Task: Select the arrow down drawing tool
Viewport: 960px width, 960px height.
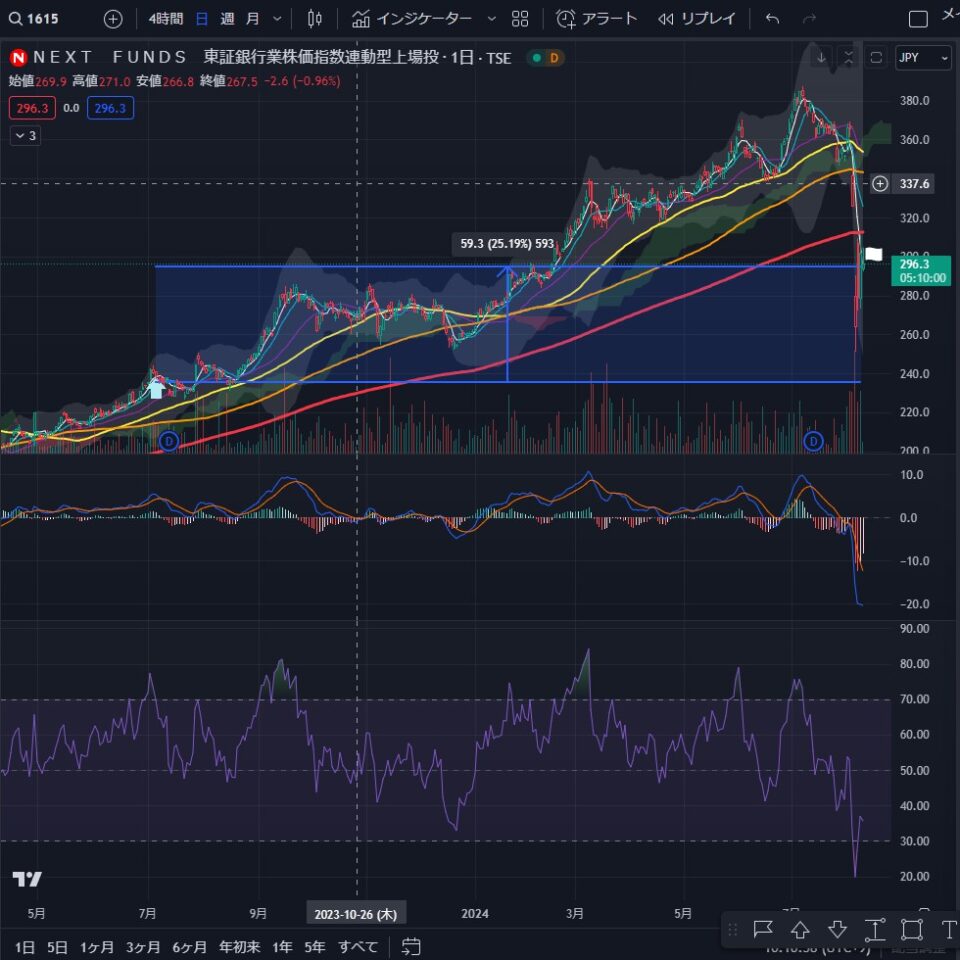Action: tap(838, 930)
